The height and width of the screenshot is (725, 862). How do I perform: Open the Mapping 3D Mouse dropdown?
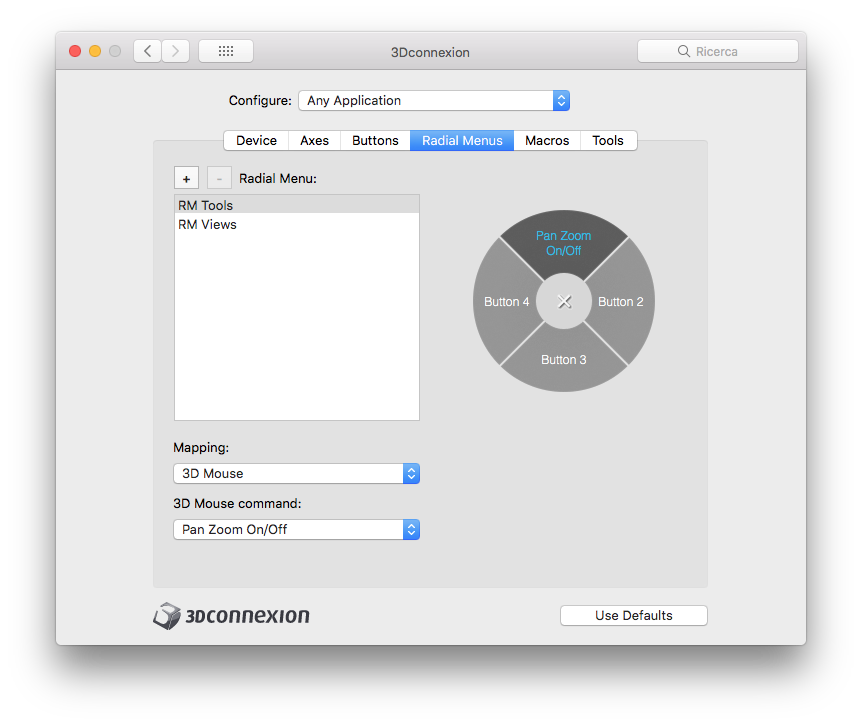pyautogui.click(x=296, y=473)
